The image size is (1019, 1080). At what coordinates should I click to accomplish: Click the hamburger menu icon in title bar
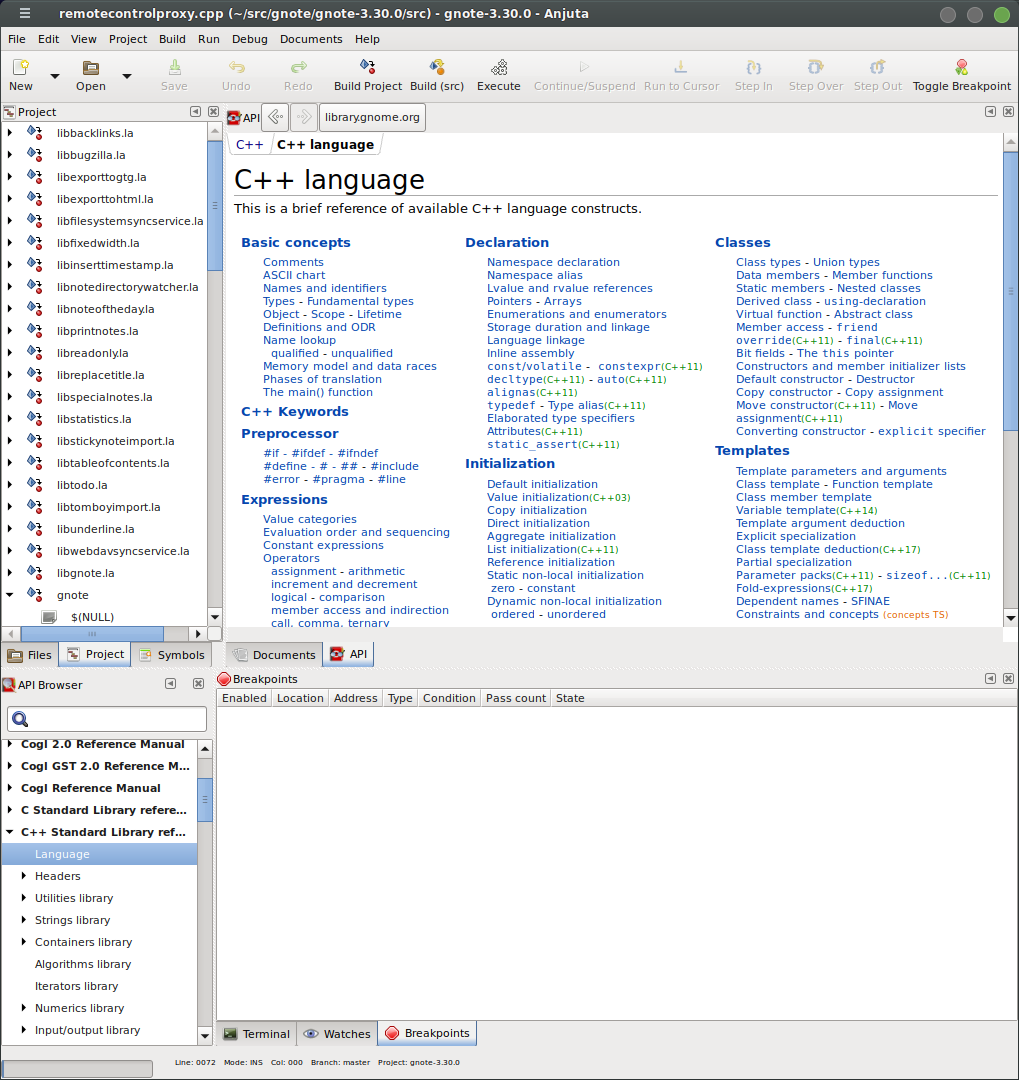pos(25,13)
